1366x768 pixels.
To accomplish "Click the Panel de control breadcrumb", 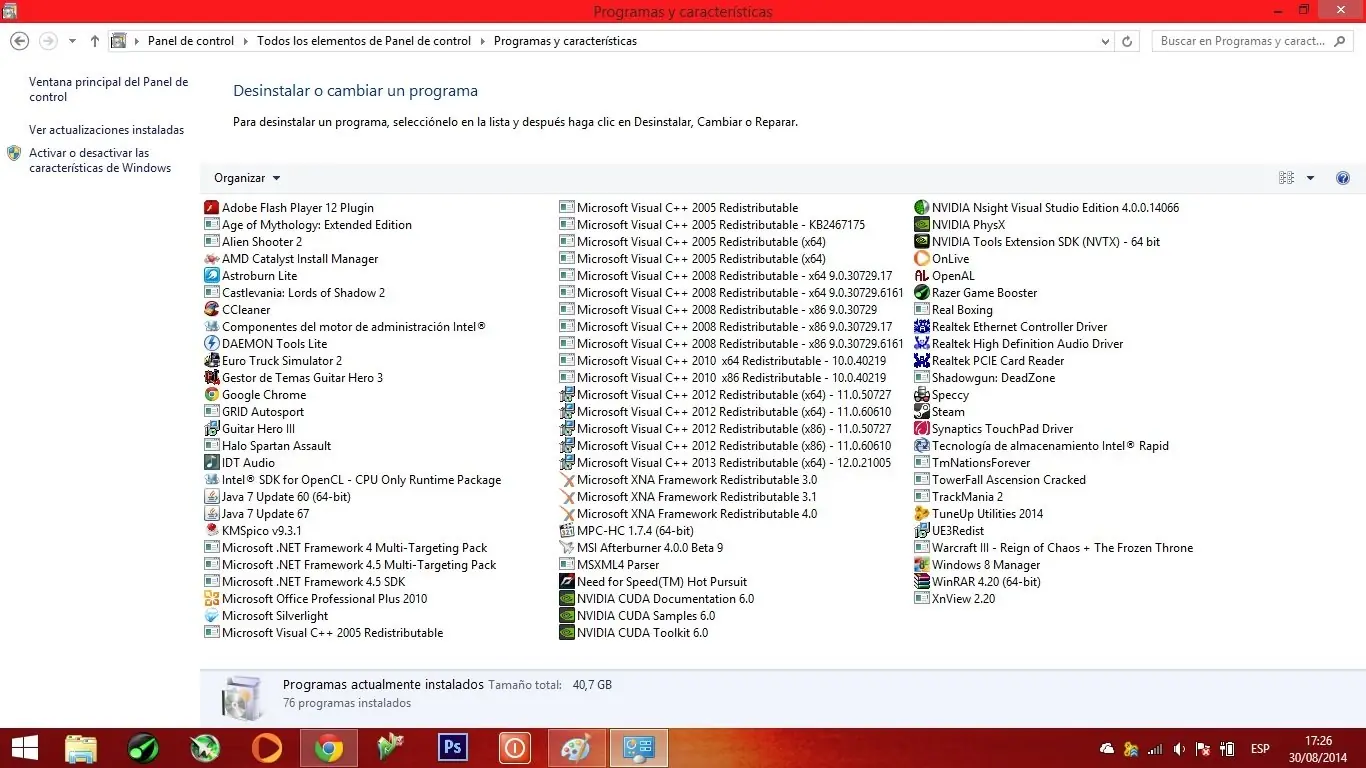I will [191, 41].
